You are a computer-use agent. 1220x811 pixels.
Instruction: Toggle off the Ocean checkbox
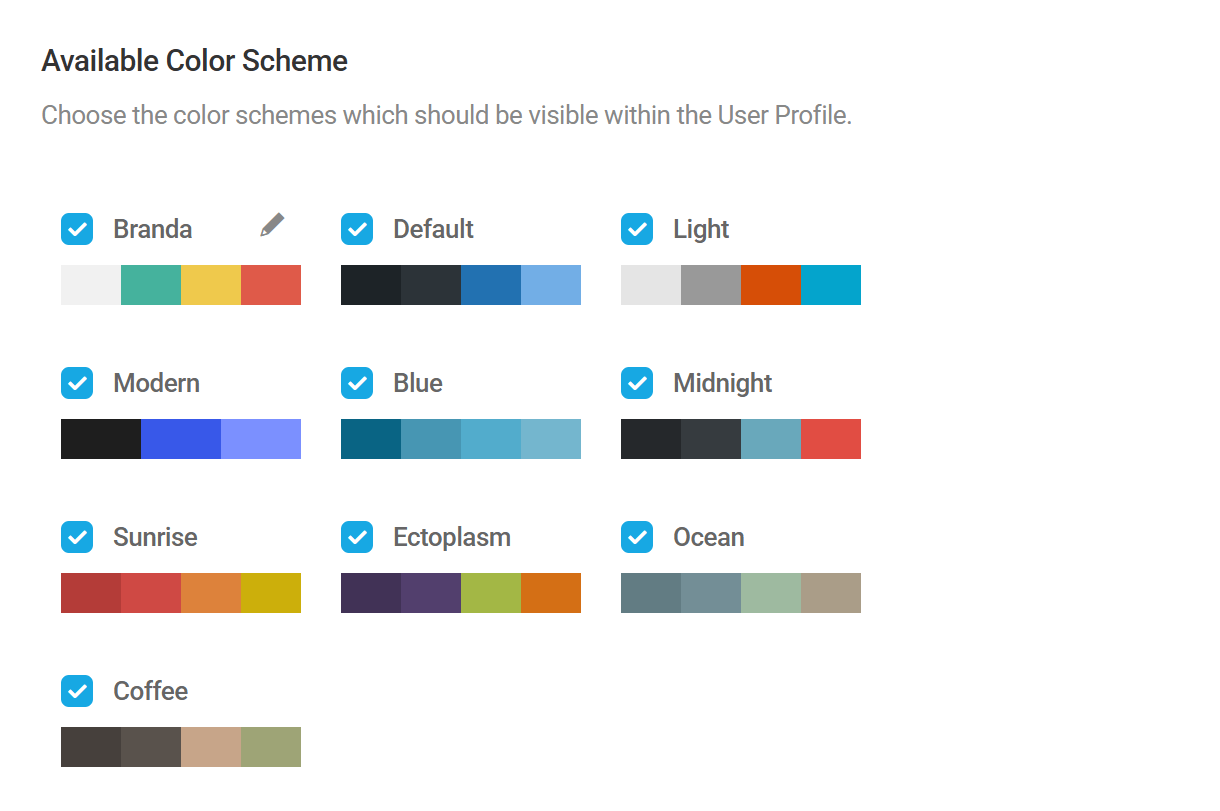click(636, 537)
